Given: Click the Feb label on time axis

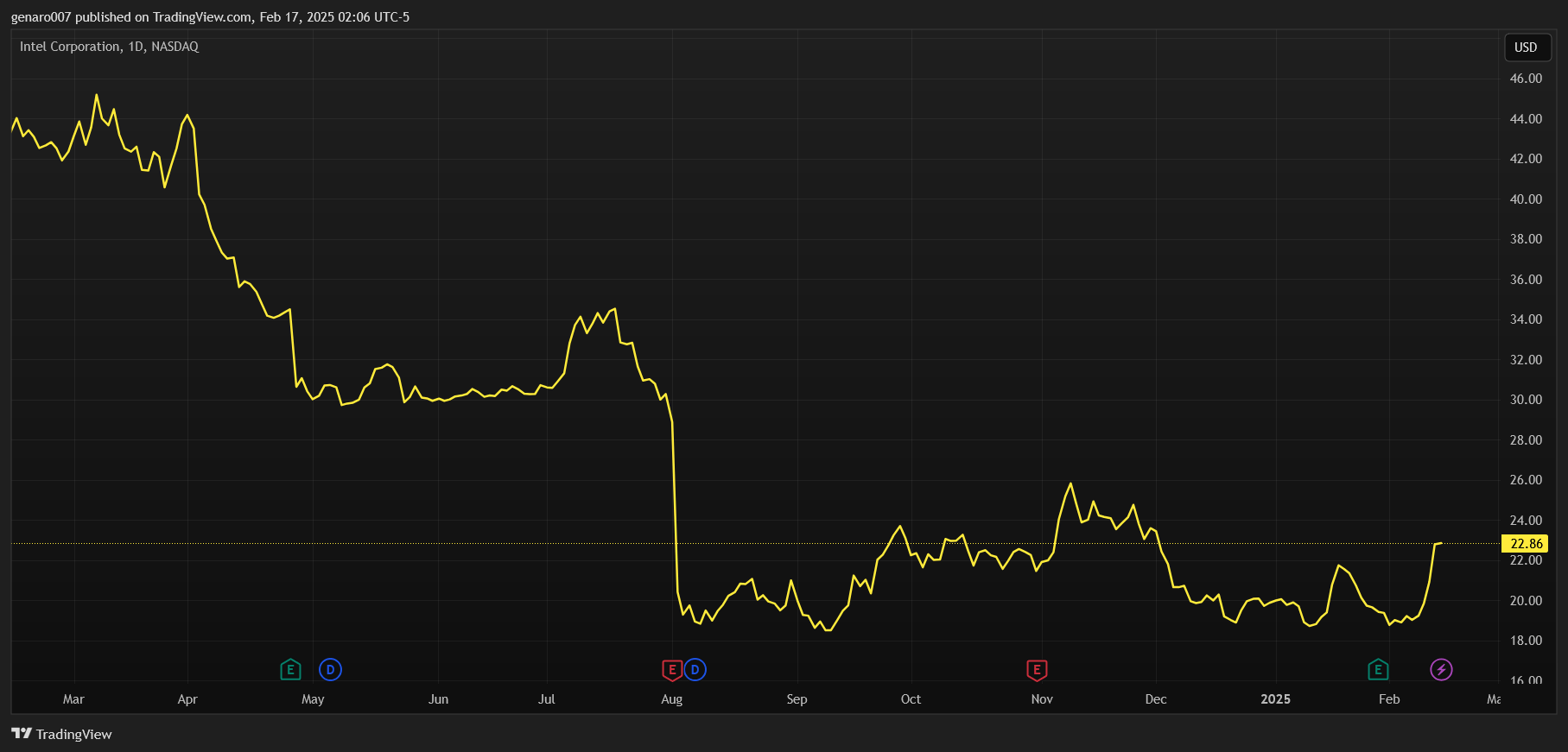Looking at the screenshot, I should [1389, 699].
